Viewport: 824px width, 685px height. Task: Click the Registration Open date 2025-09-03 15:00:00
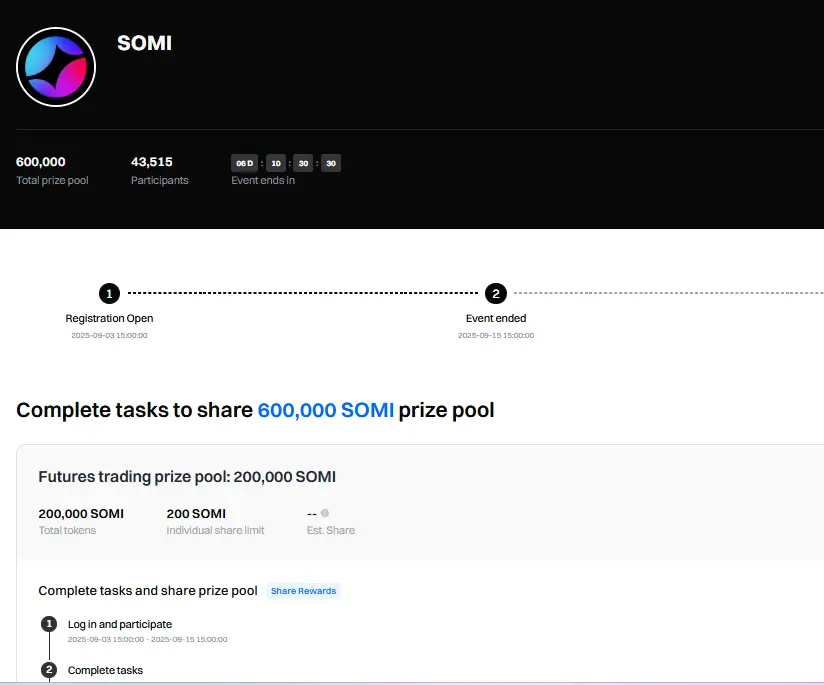pos(109,335)
